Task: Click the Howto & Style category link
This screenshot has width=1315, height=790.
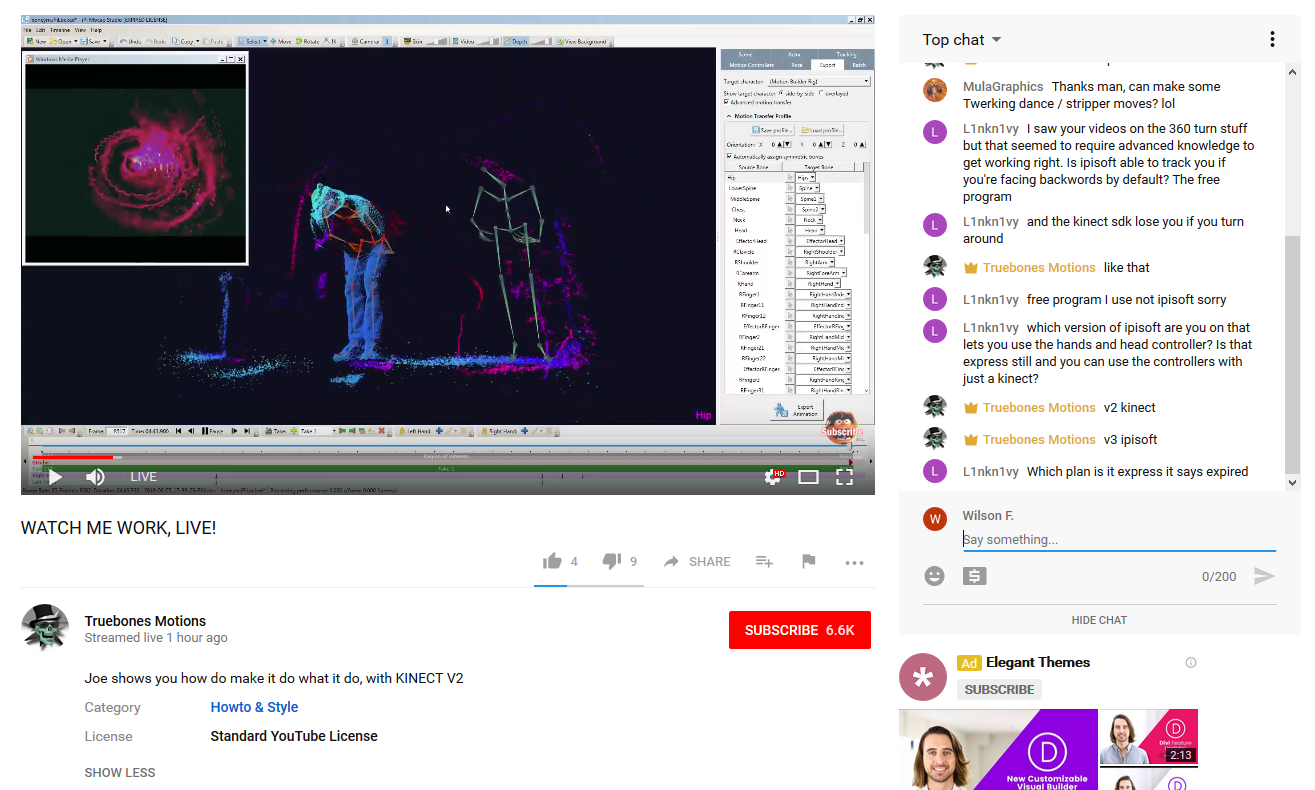Action: pos(254,707)
